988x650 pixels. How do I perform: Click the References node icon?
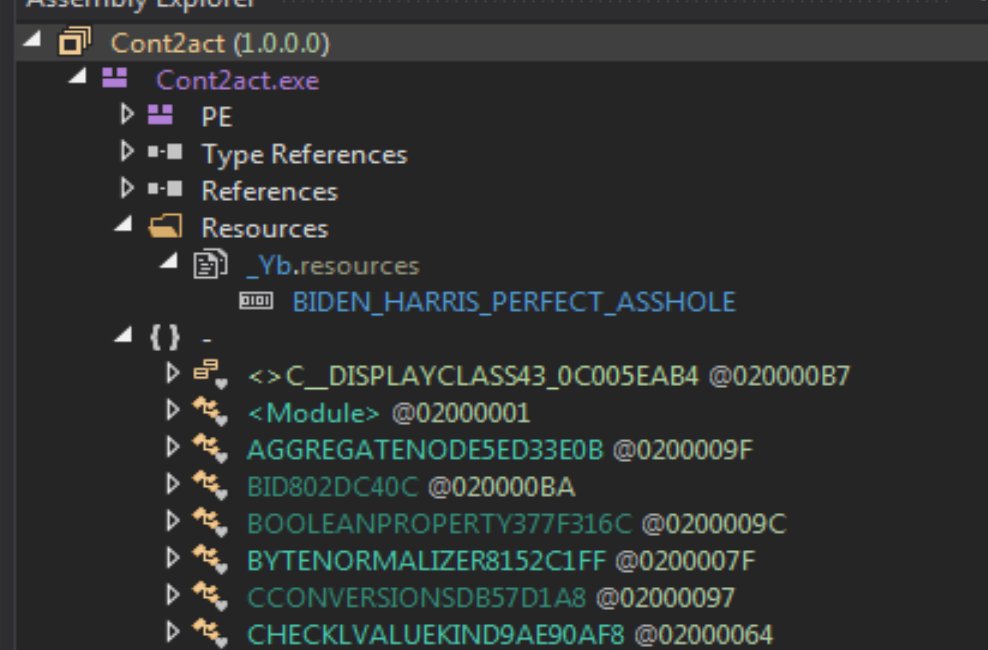pyautogui.click(x=165, y=189)
